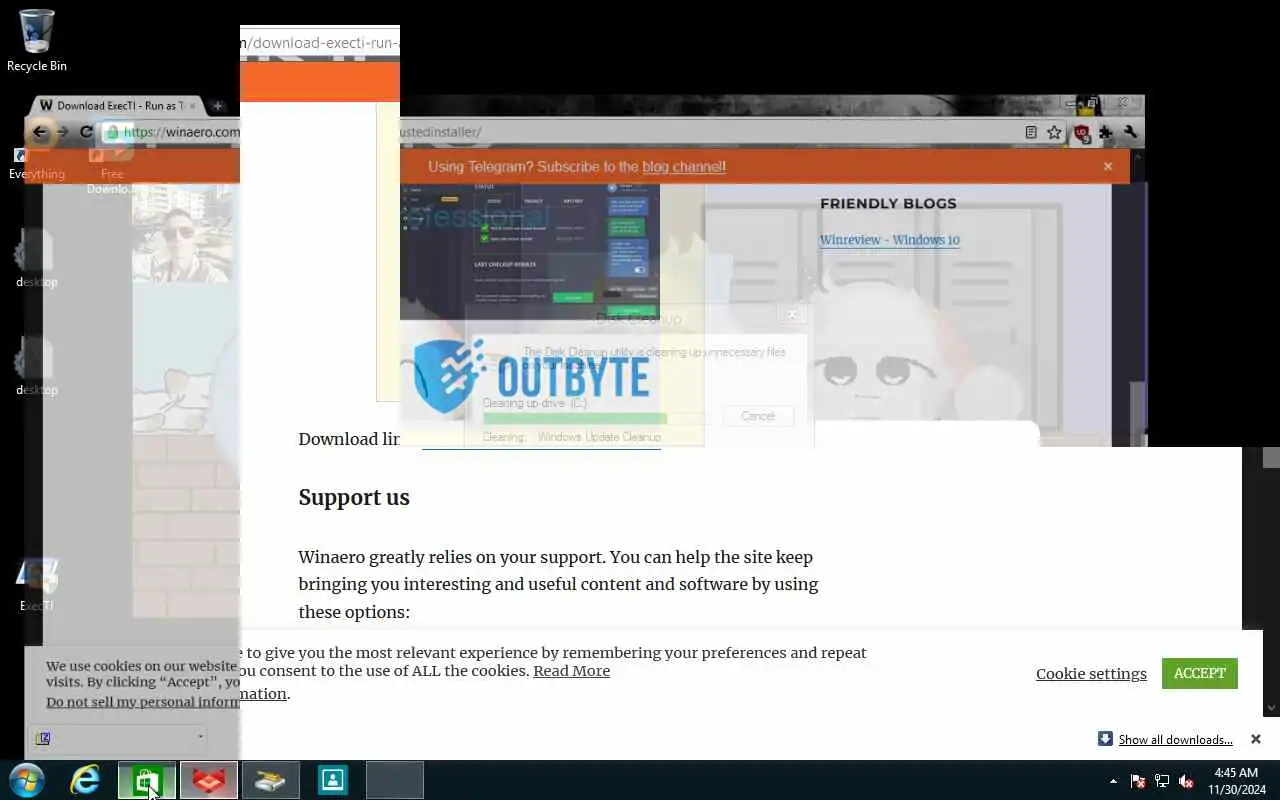This screenshot has width=1280, height=800.
Task: Click the Support us heading
Action: [x=354, y=497]
